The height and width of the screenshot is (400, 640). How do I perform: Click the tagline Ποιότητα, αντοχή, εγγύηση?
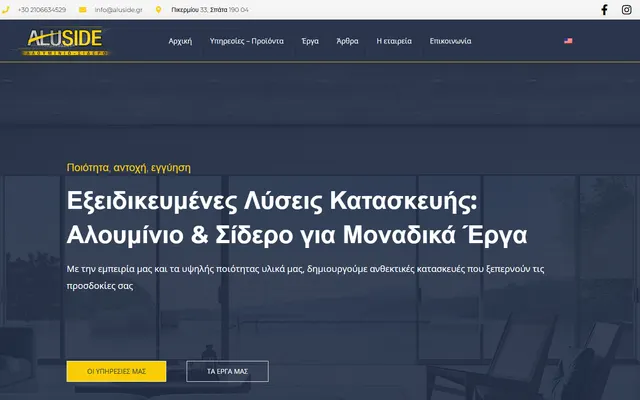(129, 168)
